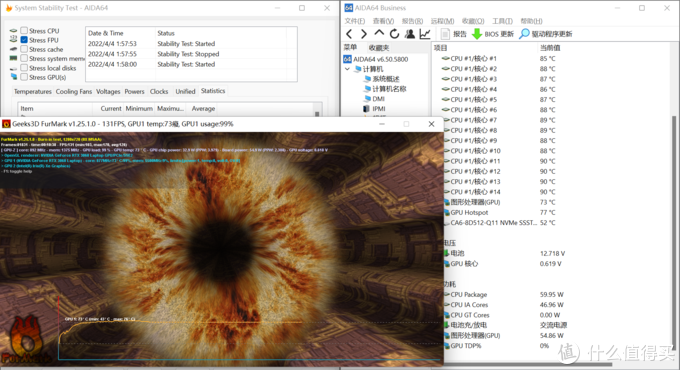The width and height of the screenshot is (680, 370).
Task: Select the 电池 voltage row
Action: tap(504, 253)
